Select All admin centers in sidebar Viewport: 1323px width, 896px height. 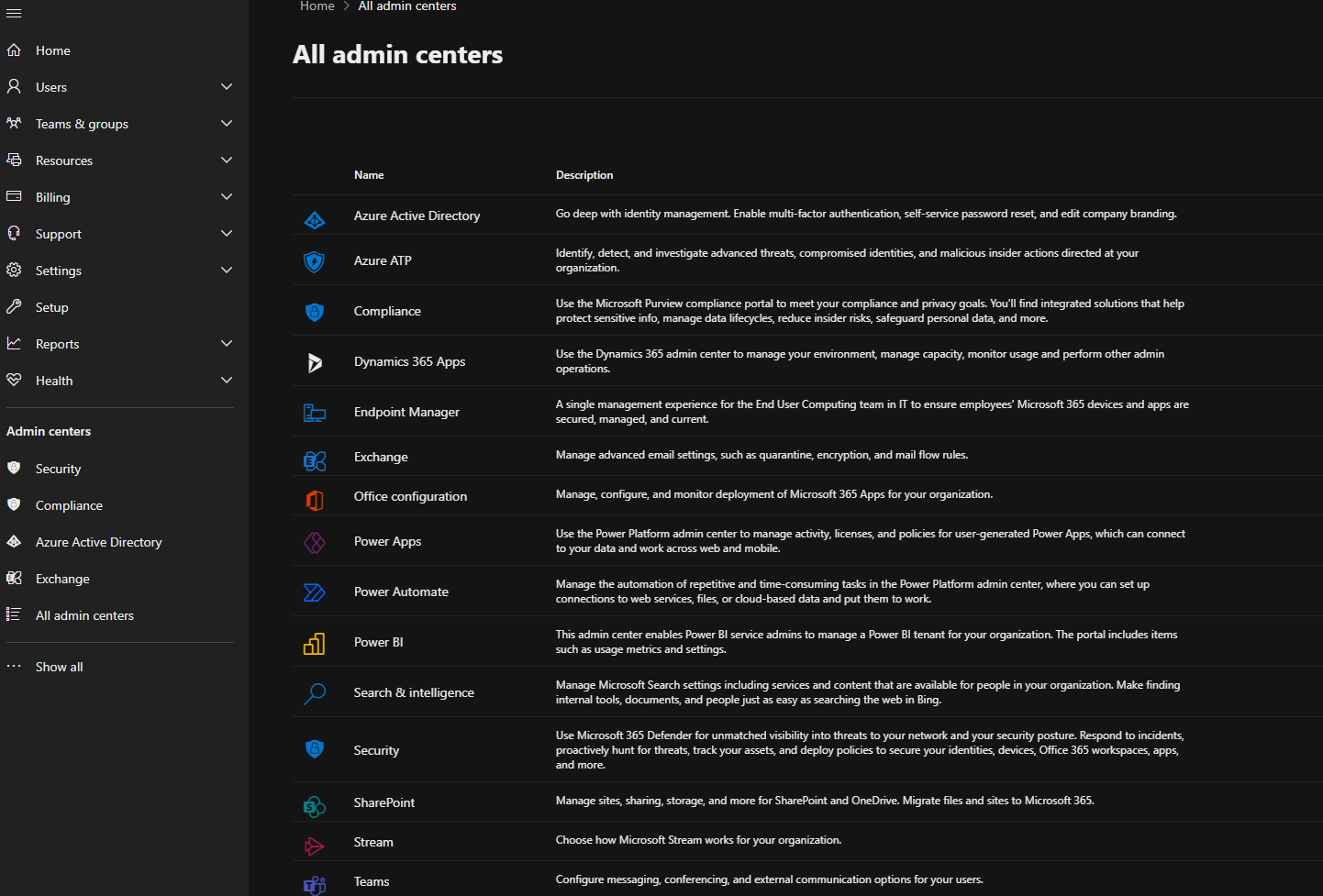84,615
